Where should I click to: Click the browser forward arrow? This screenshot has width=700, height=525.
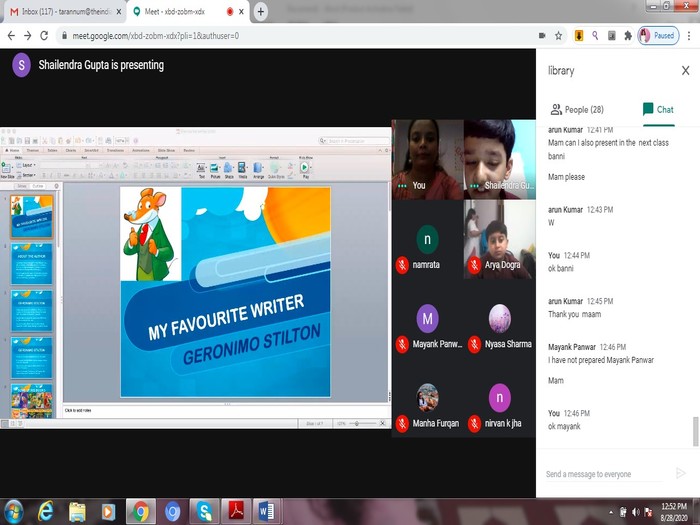pos(28,36)
